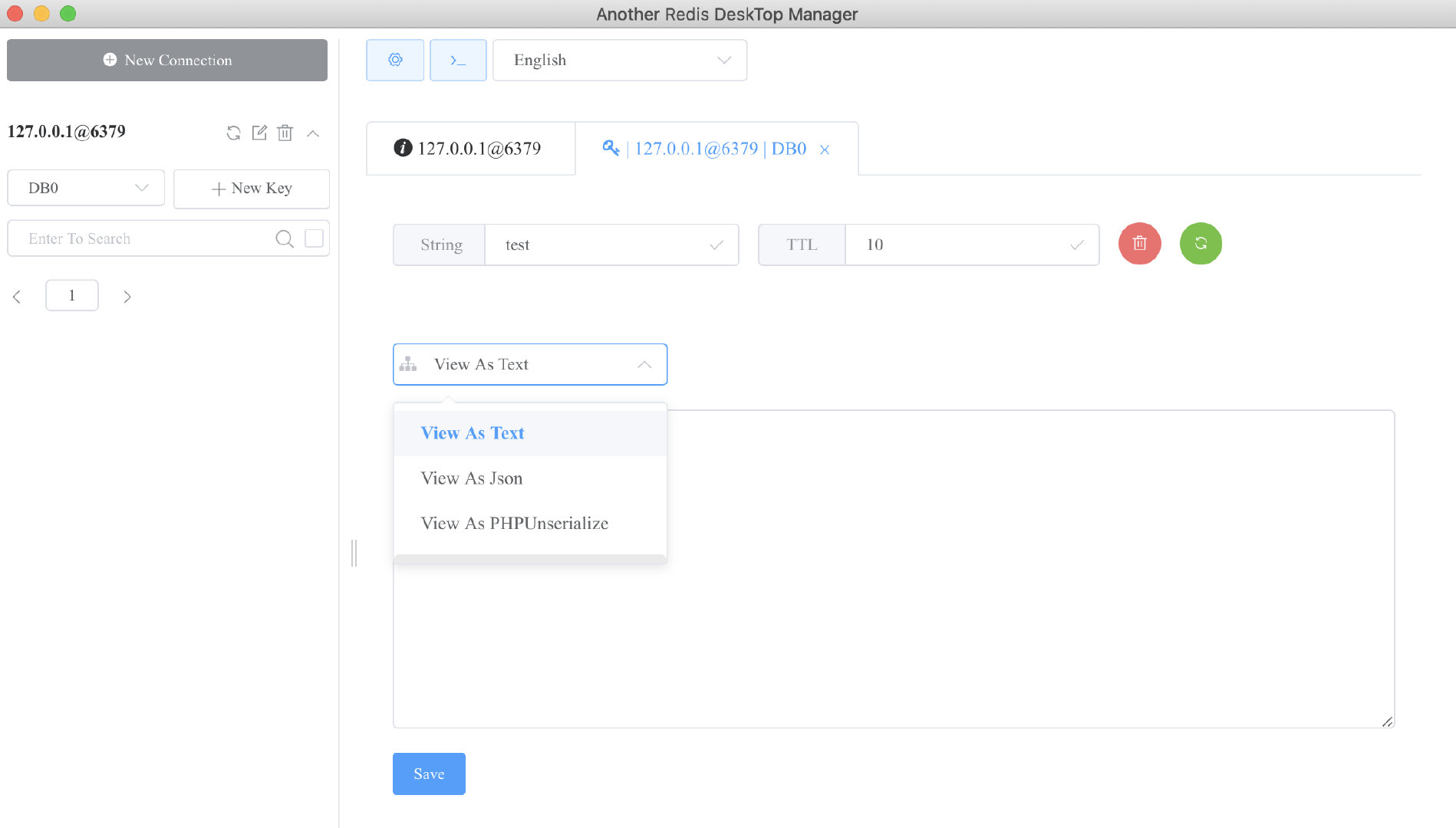Confirm key name rename checkmark

click(x=716, y=245)
